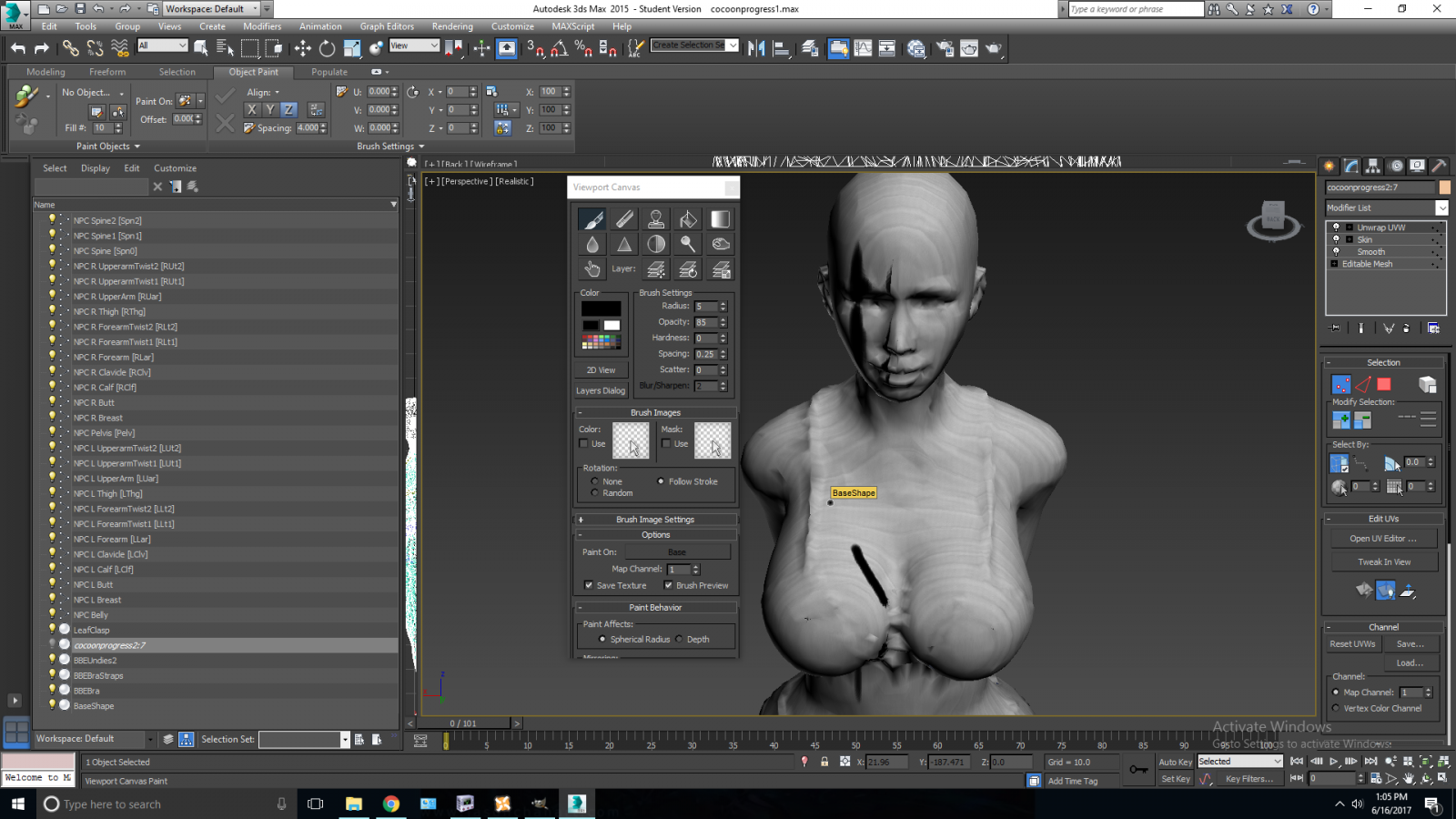
Task: Select the Move Layer hand tool
Action: click(x=592, y=268)
